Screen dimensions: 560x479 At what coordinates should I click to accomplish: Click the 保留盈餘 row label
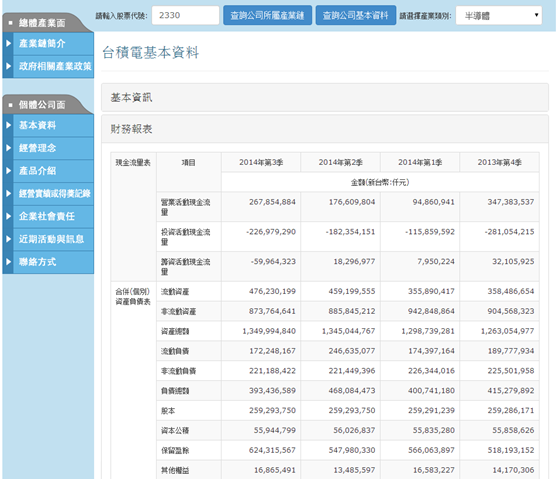coord(175,450)
